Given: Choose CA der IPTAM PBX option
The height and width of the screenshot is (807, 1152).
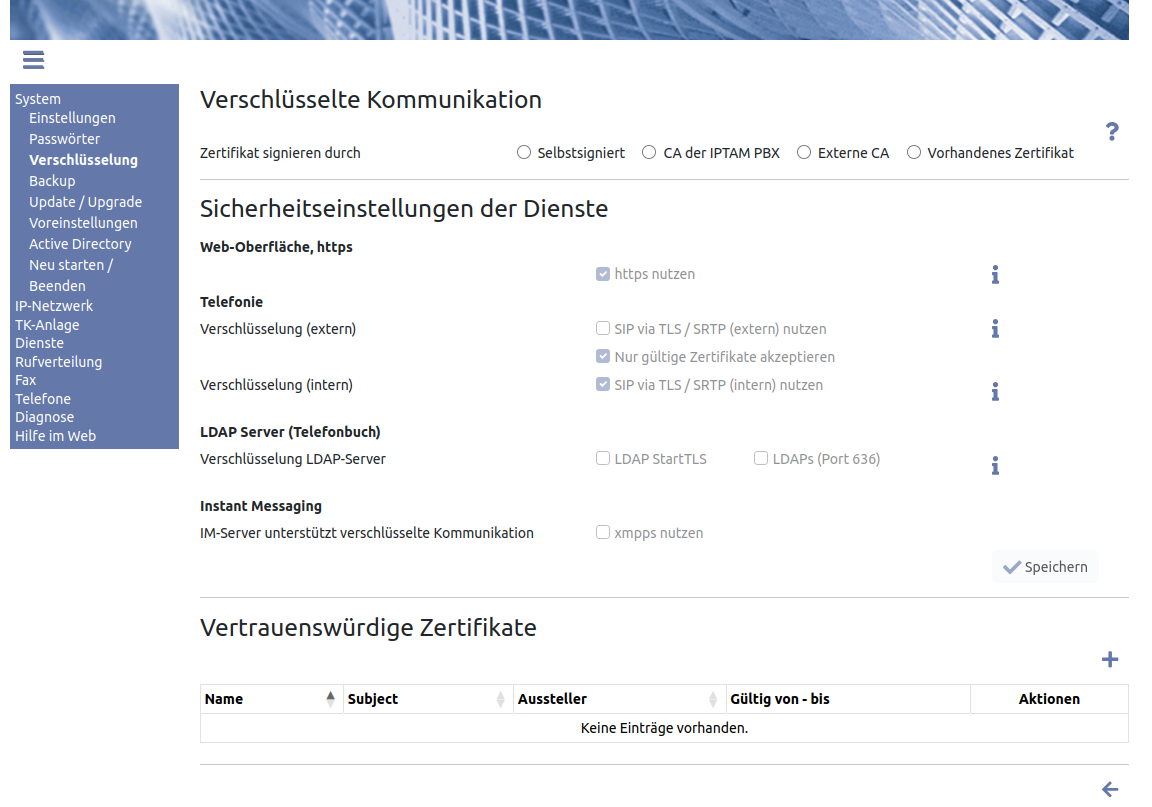Looking at the screenshot, I should click(x=649, y=153).
